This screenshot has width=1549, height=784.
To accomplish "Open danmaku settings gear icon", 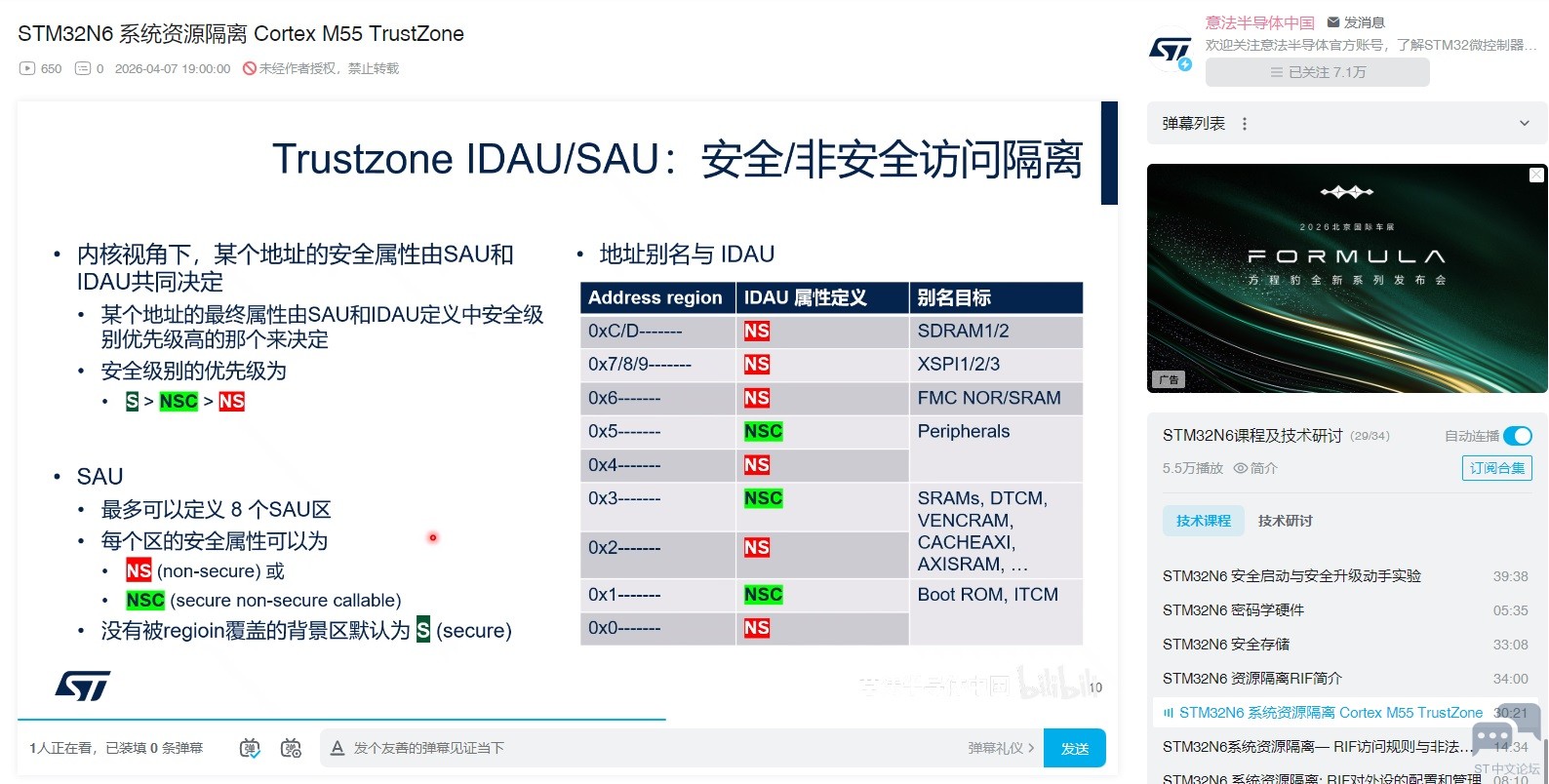I will 291,748.
